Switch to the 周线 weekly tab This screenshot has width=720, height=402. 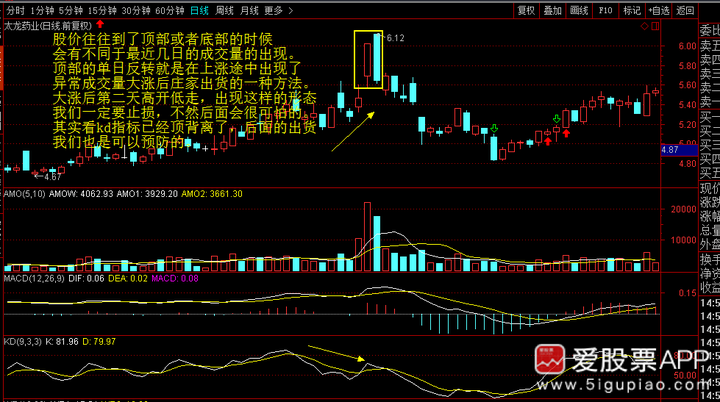(x=225, y=11)
